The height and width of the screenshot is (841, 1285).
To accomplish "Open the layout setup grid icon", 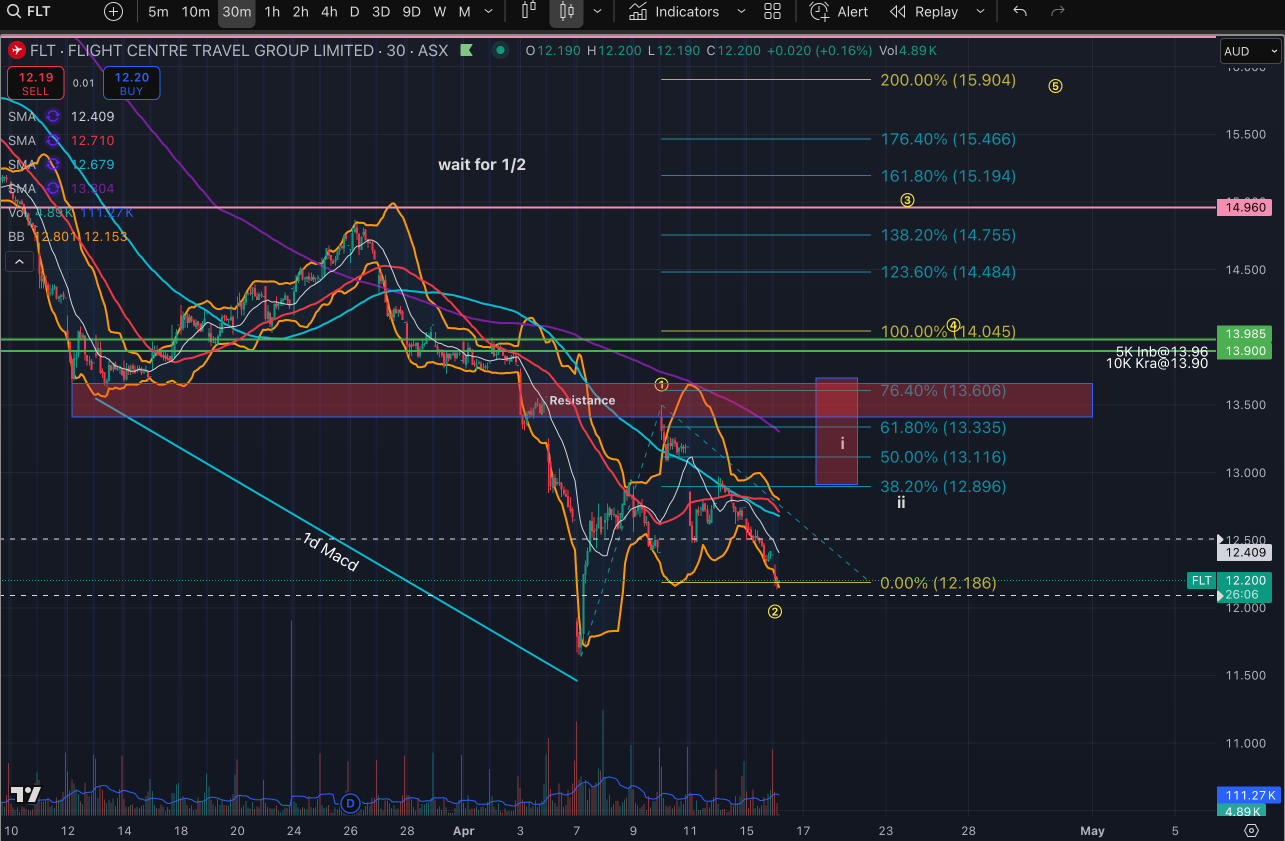I will (772, 12).
